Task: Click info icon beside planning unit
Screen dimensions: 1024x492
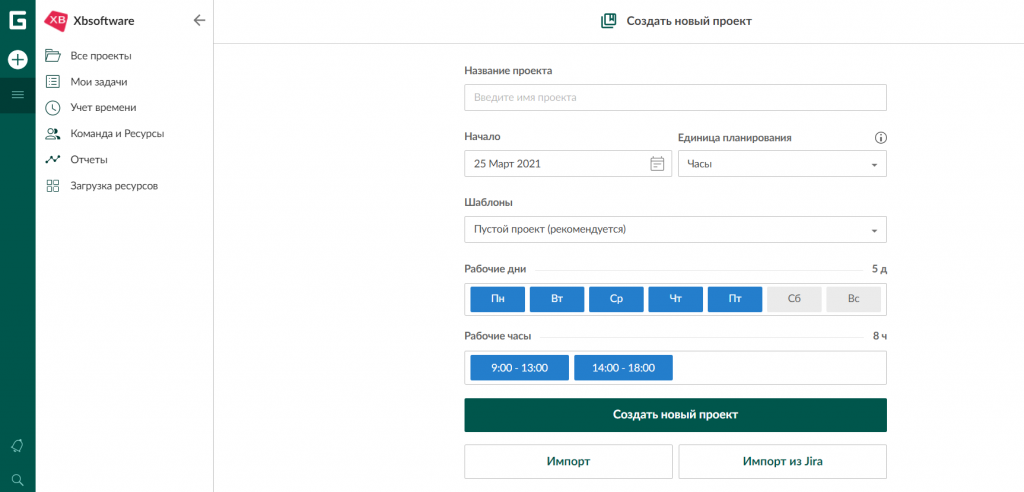Action: coord(881,138)
